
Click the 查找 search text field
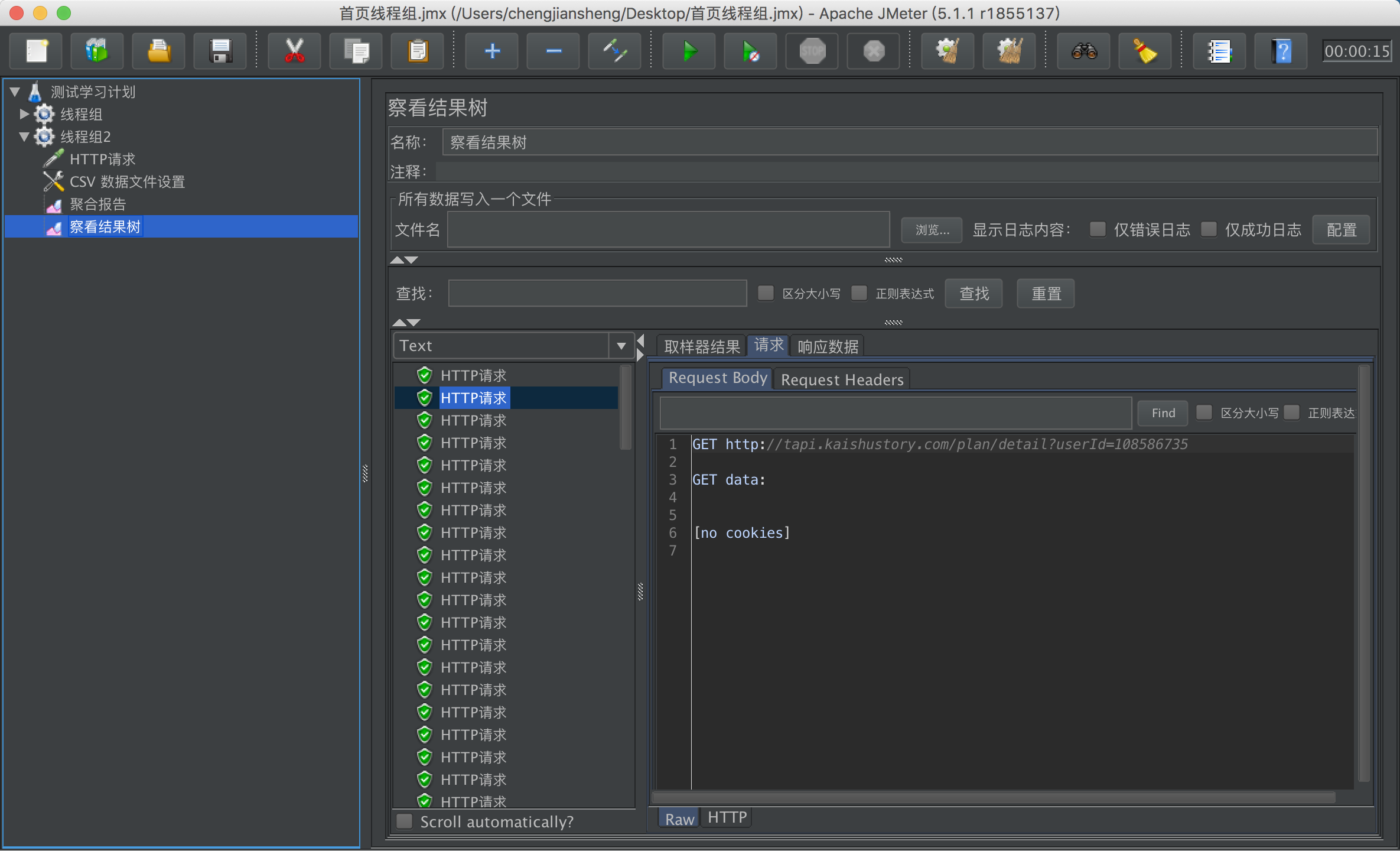[x=597, y=294]
